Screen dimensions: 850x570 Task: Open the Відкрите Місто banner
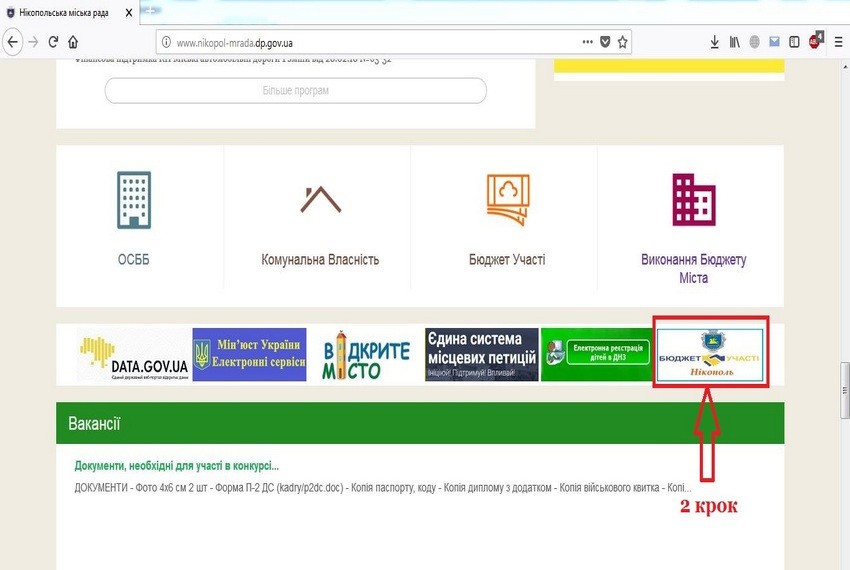(x=366, y=354)
